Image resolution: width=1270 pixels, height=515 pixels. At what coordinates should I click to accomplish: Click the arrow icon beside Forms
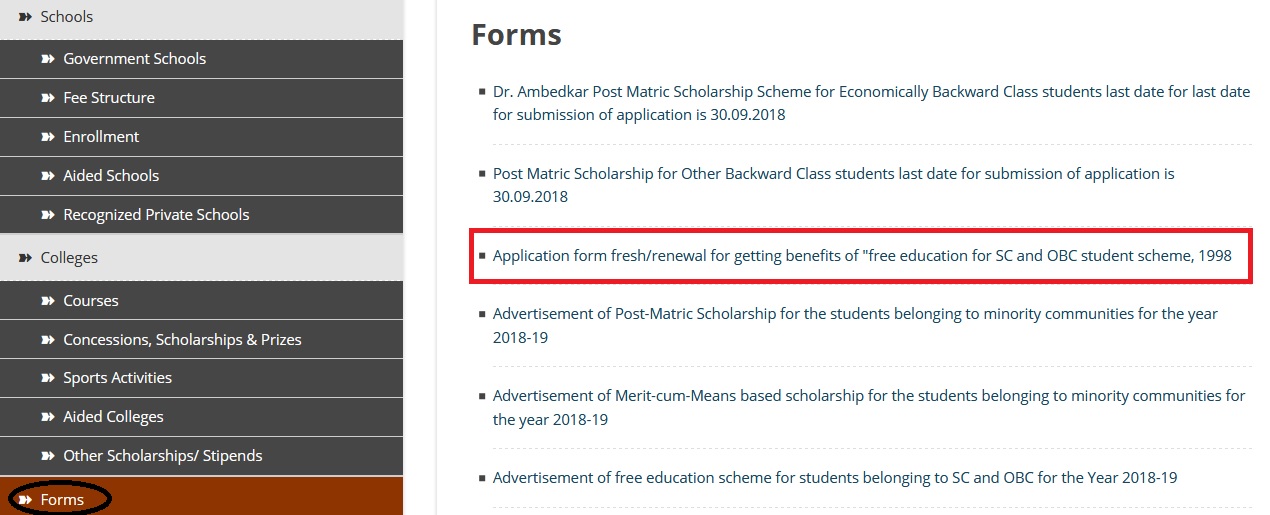tap(26, 499)
